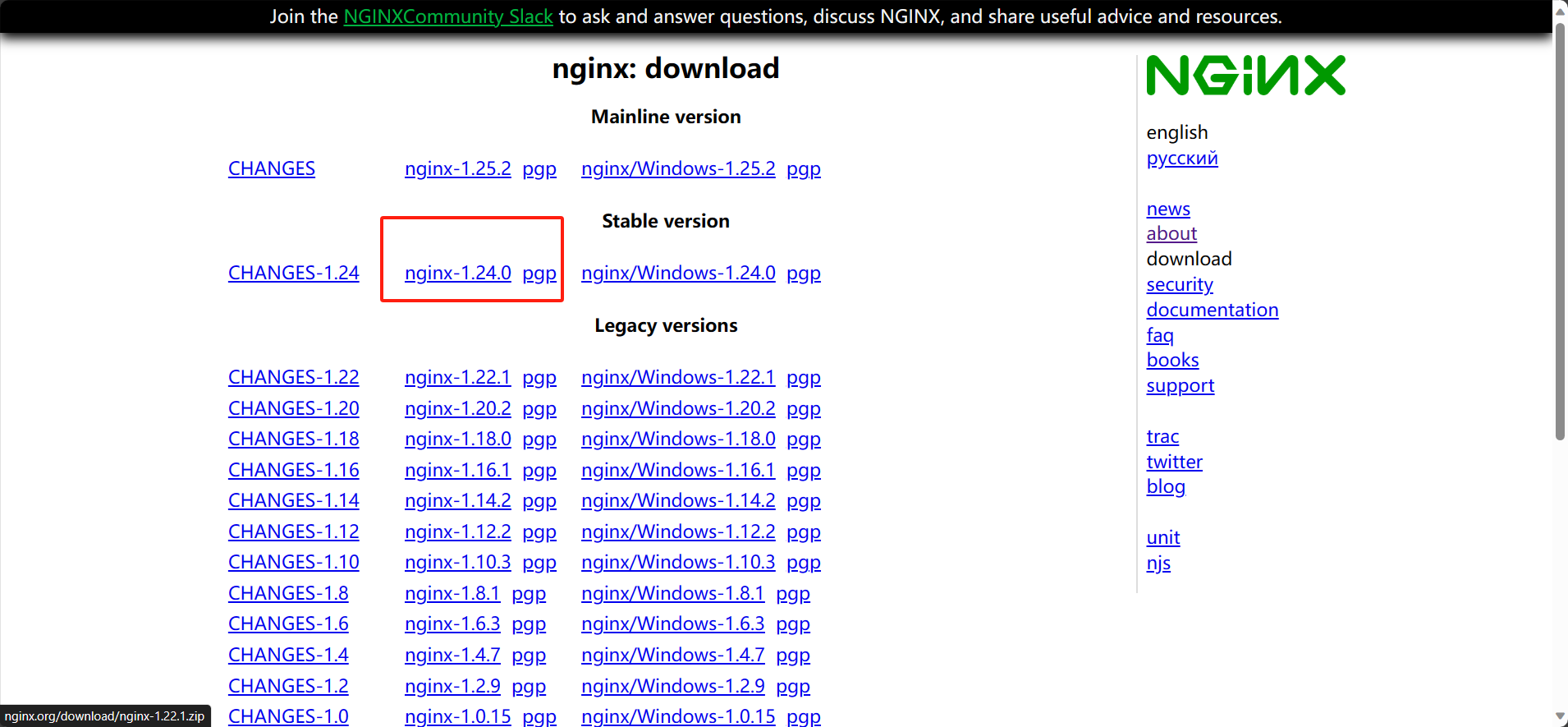The image size is (1568, 727).
Task: Open the NGINXCommunity Slack link
Action: pos(447,16)
